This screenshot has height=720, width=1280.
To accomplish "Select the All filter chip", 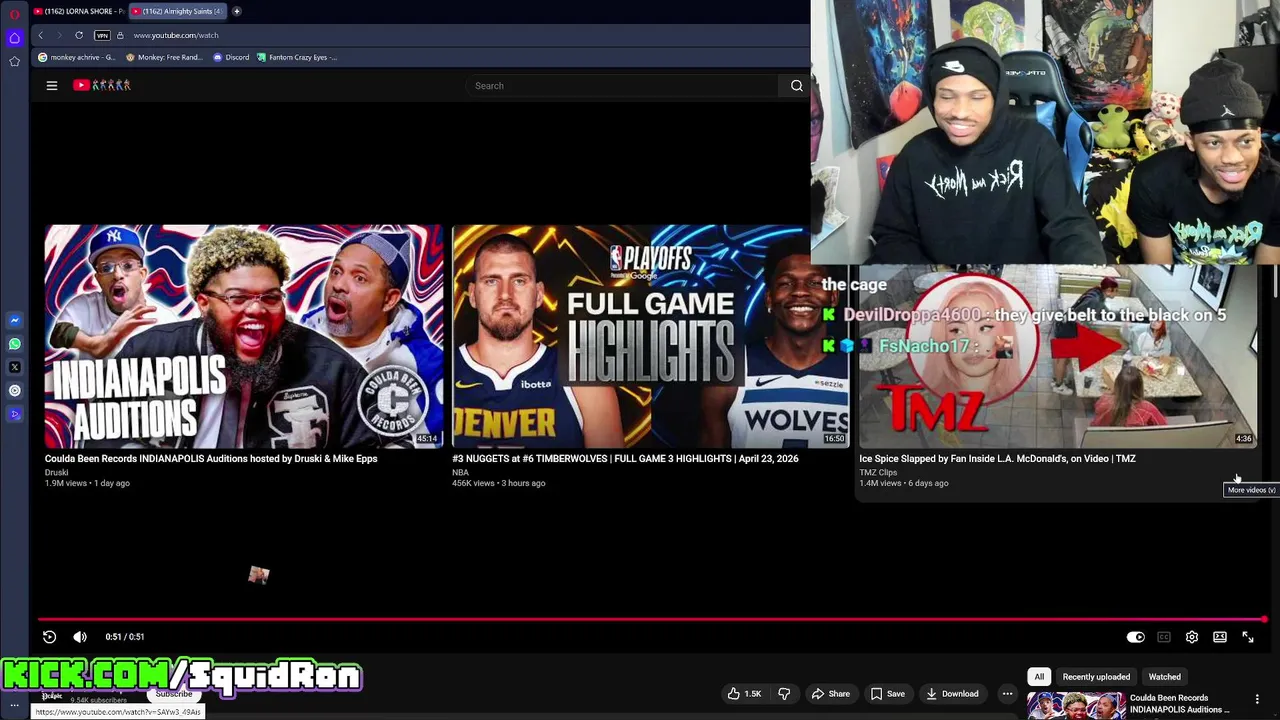I will (1039, 677).
